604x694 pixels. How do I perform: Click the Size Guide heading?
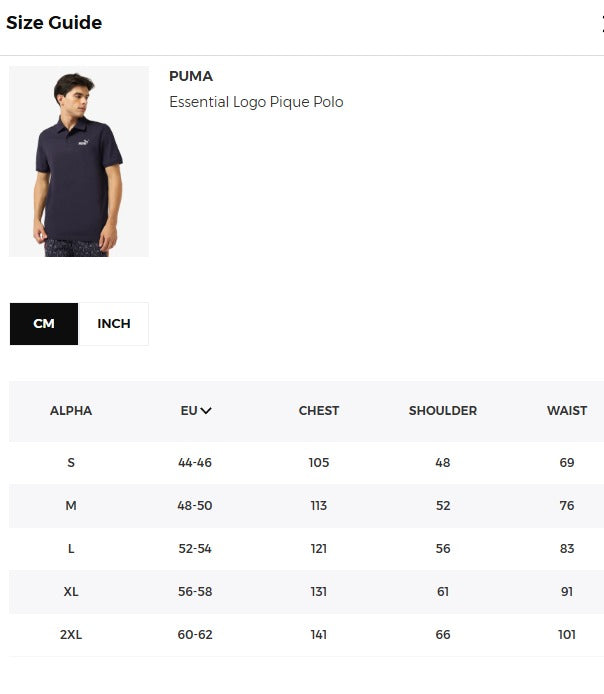[54, 23]
